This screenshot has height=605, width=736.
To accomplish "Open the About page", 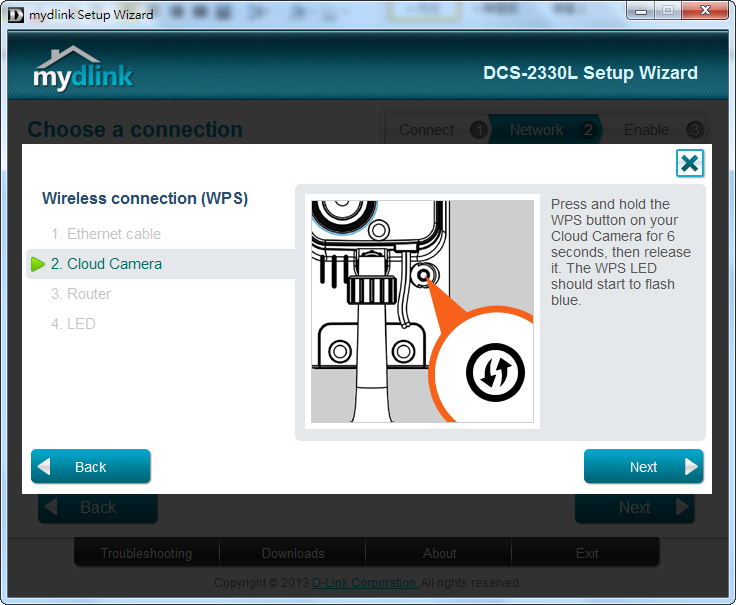I will tap(439, 553).
